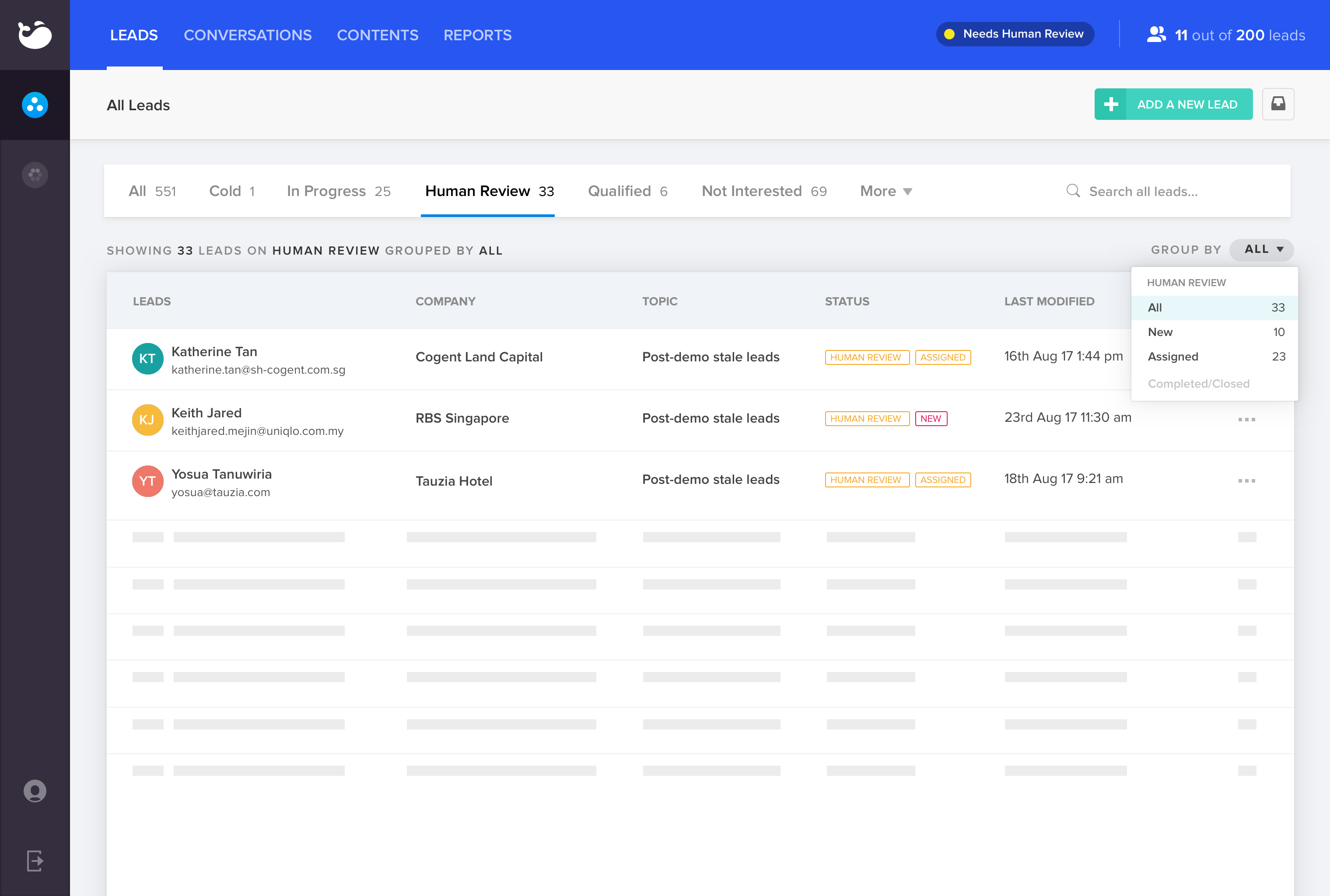Click the plus icon on Add lead
Viewport: 1330px width, 896px height.
tap(1111, 104)
